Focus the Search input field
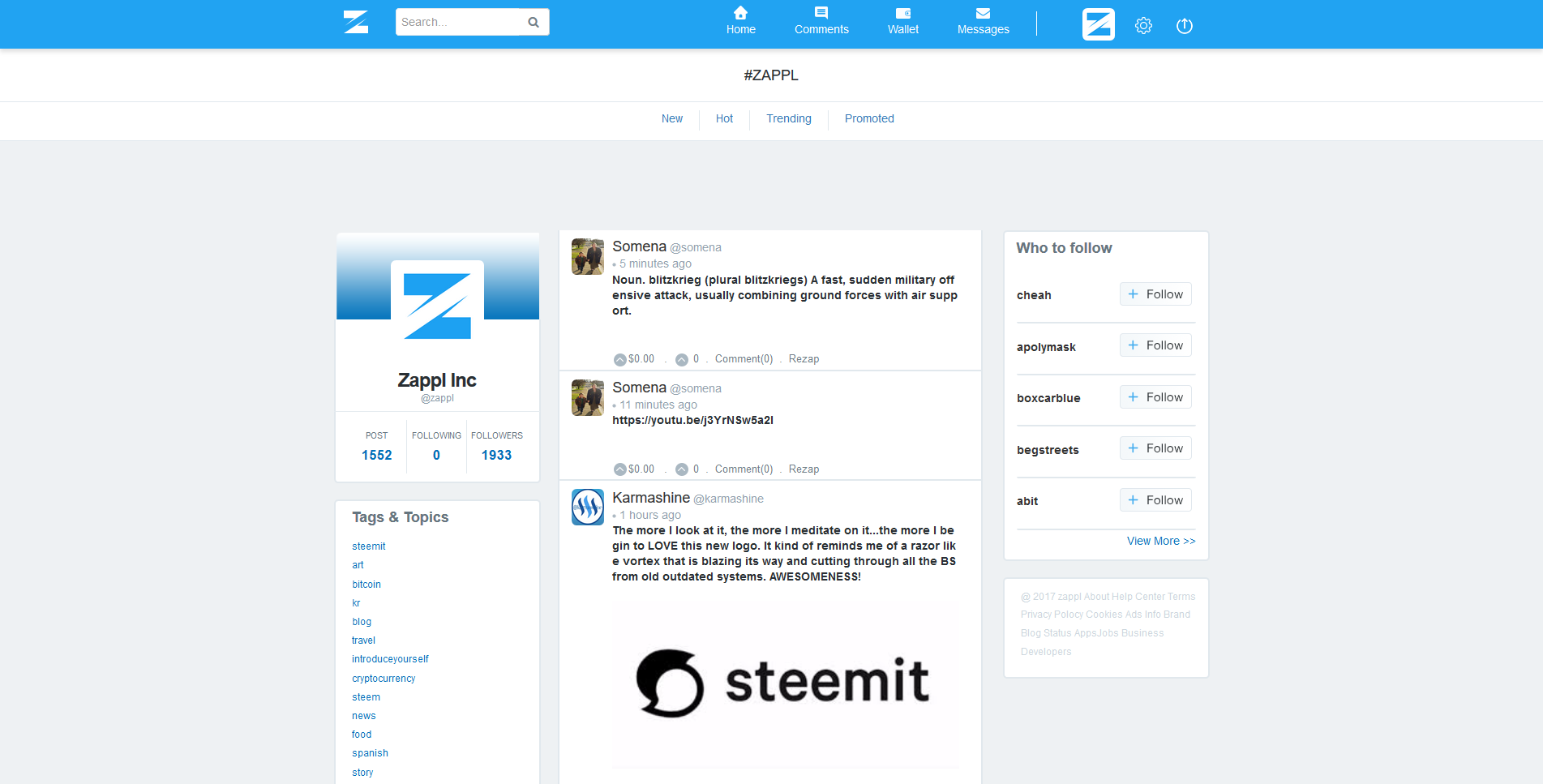 [x=459, y=22]
